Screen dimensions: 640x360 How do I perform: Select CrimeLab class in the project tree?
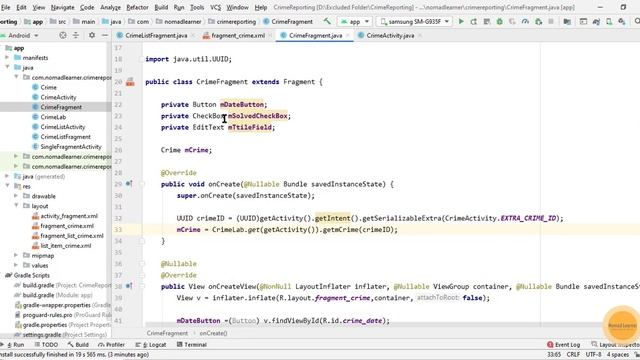[x=53, y=117]
